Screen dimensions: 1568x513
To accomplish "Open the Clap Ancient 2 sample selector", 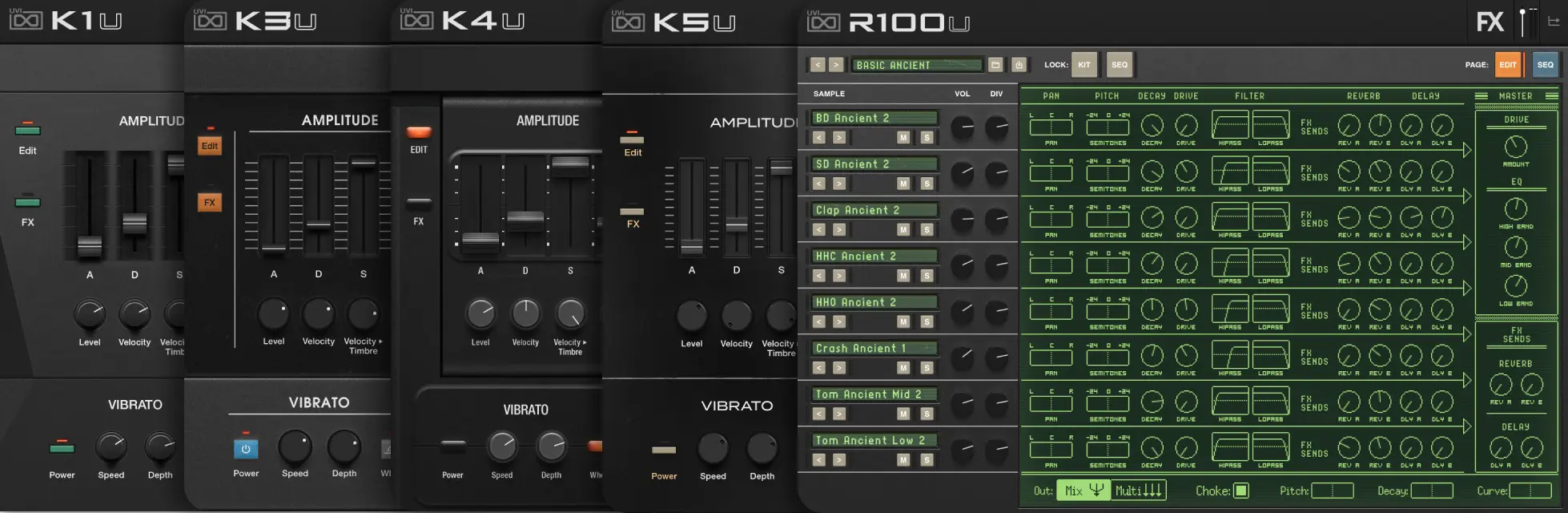I will pyautogui.click(x=874, y=210).
